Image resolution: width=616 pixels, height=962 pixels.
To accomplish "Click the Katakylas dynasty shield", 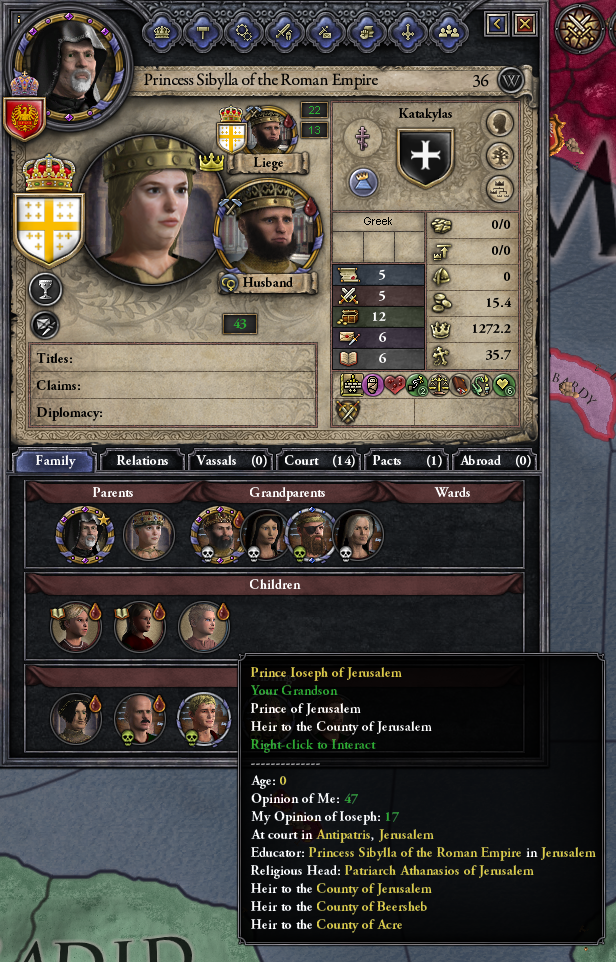I will [x=425, y=156].
